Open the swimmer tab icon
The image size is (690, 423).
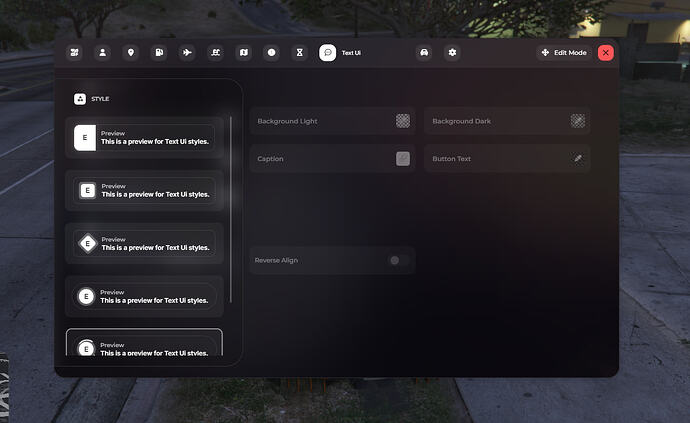click(x=215, y=52)
